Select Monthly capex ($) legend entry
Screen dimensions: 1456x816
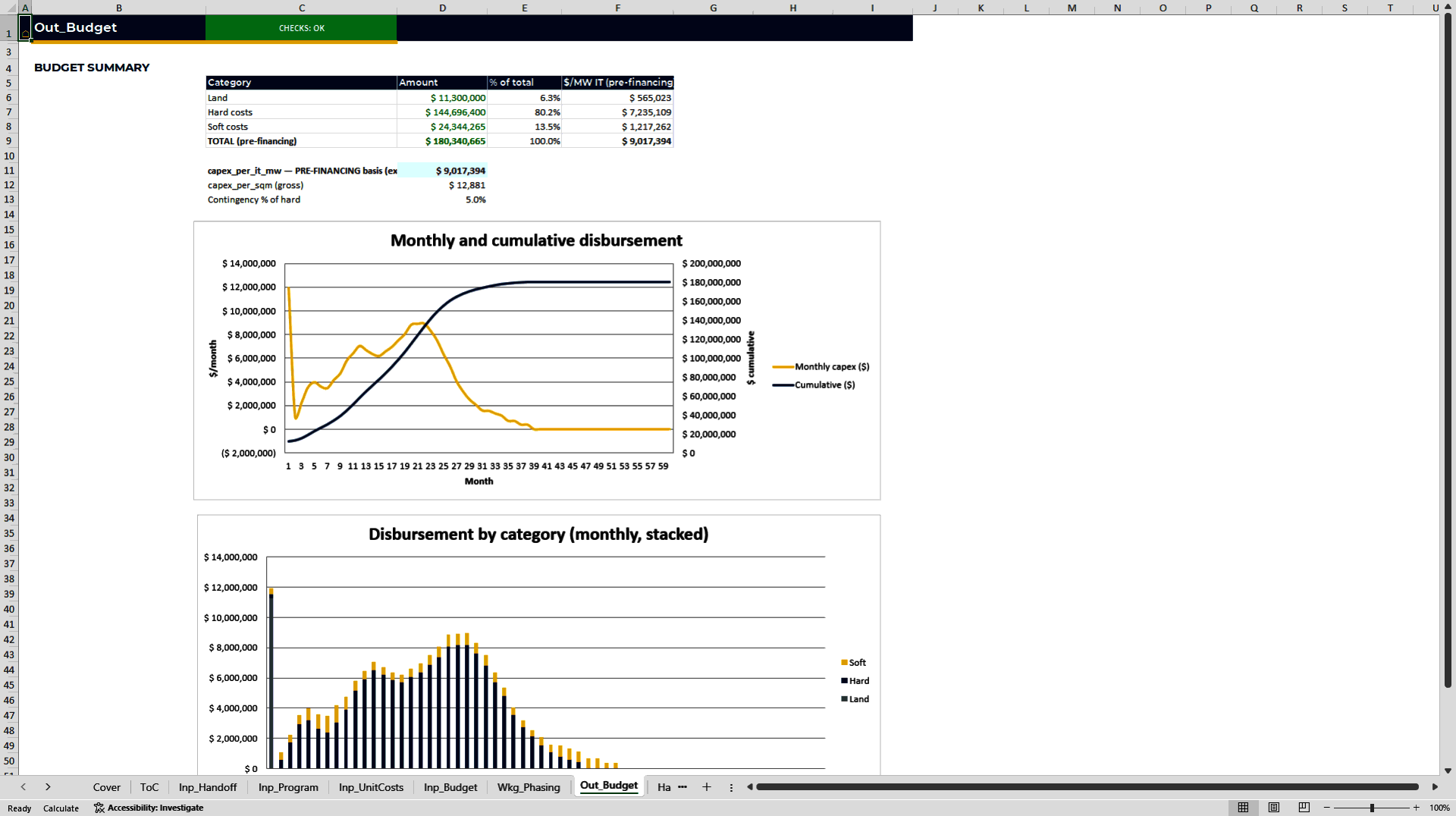tap(821, 366)
